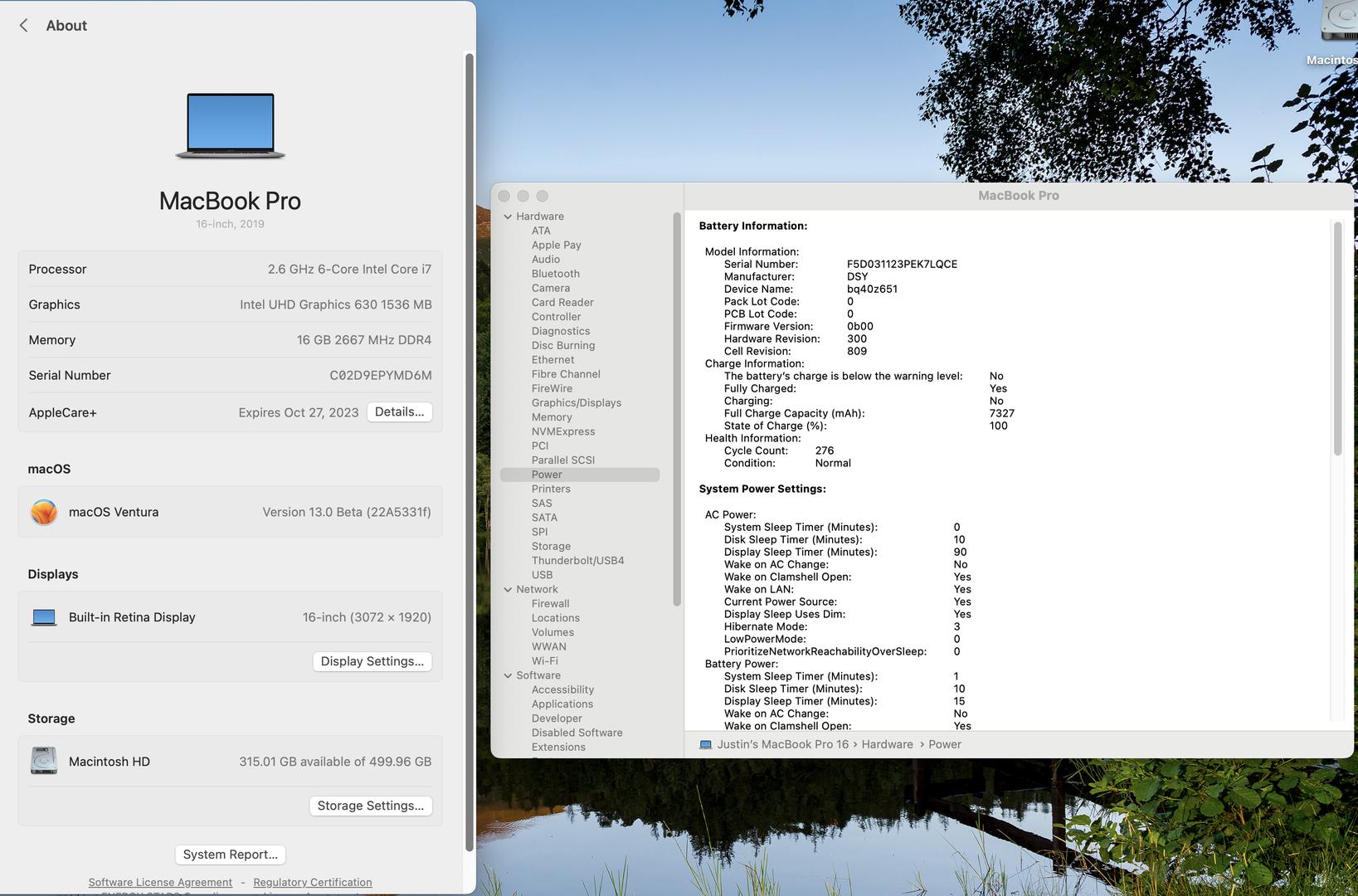
Task: Select Thunderbolt/USB4 in sidebar
Action: 577,561
